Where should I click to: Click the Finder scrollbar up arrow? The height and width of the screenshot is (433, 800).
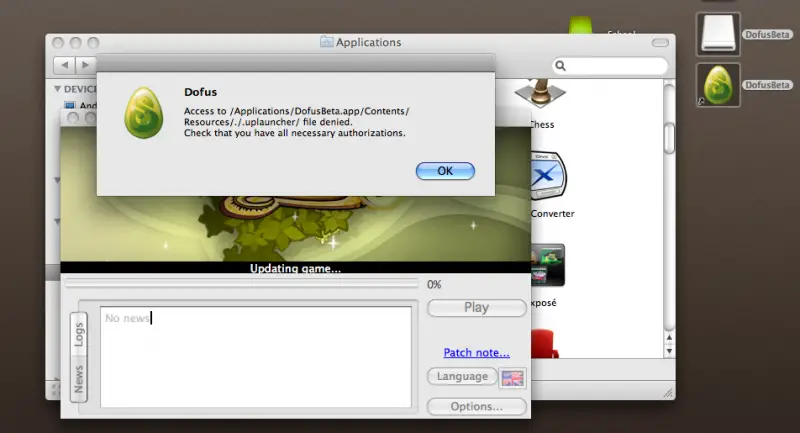coord(669,337)
